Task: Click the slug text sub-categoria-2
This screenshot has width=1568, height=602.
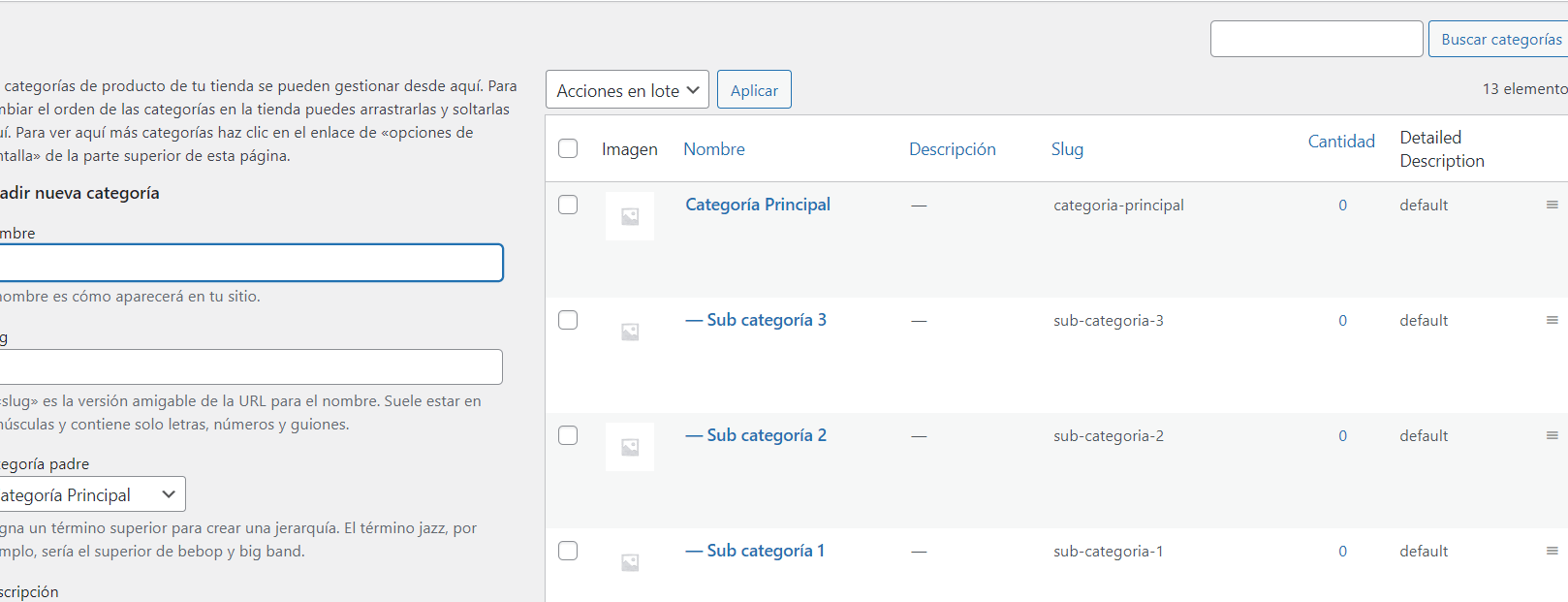Action: (1109, 436)
